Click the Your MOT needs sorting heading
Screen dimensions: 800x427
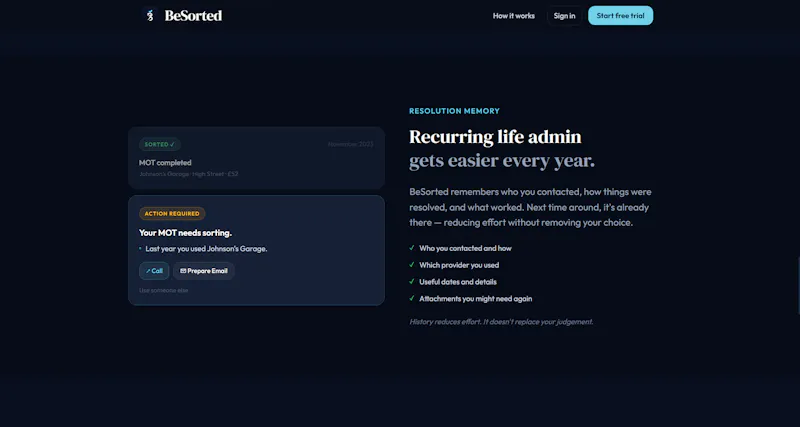(186, 233)
